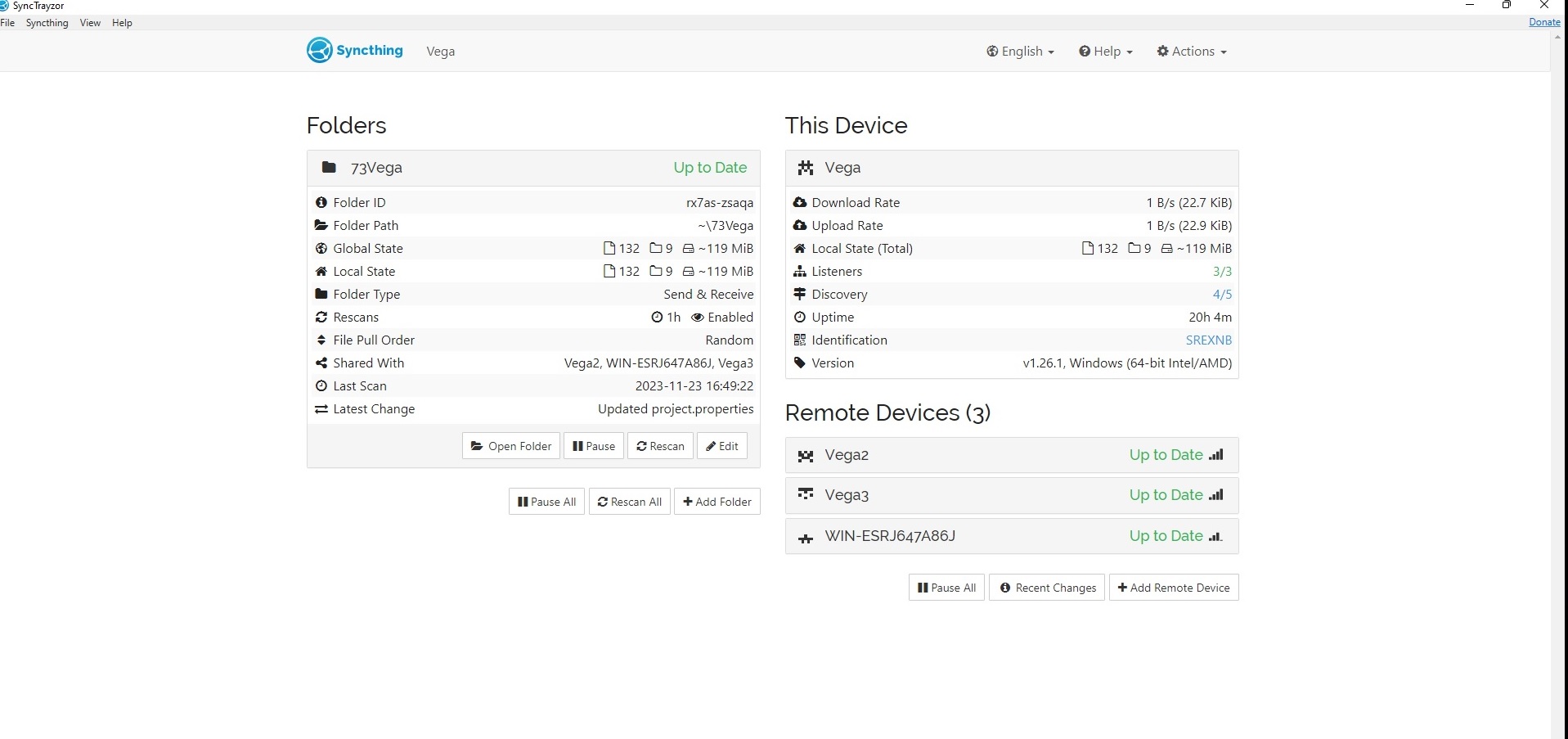Click the identicon beside Vega under This Device

[x=806, y=167]
